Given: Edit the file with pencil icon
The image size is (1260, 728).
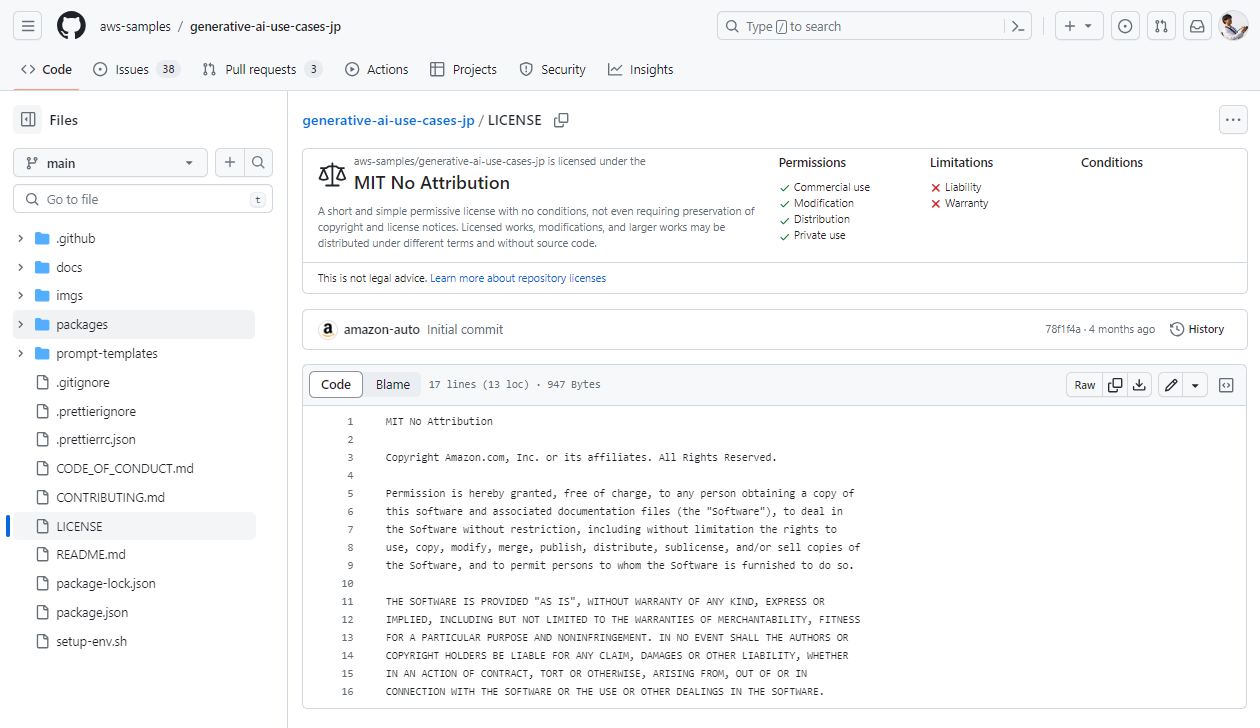Looking at the screenshot, I should pyautogui.click(x=1171, y=385).
